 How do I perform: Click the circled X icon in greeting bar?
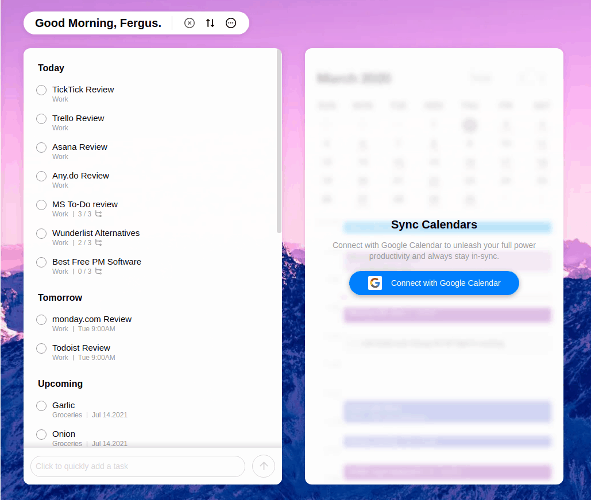tap(189, 23)
